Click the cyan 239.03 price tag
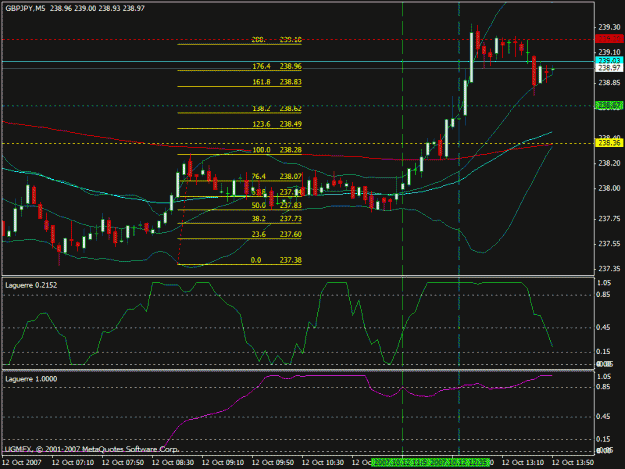625x469 pixels. [x=609, y=60]
